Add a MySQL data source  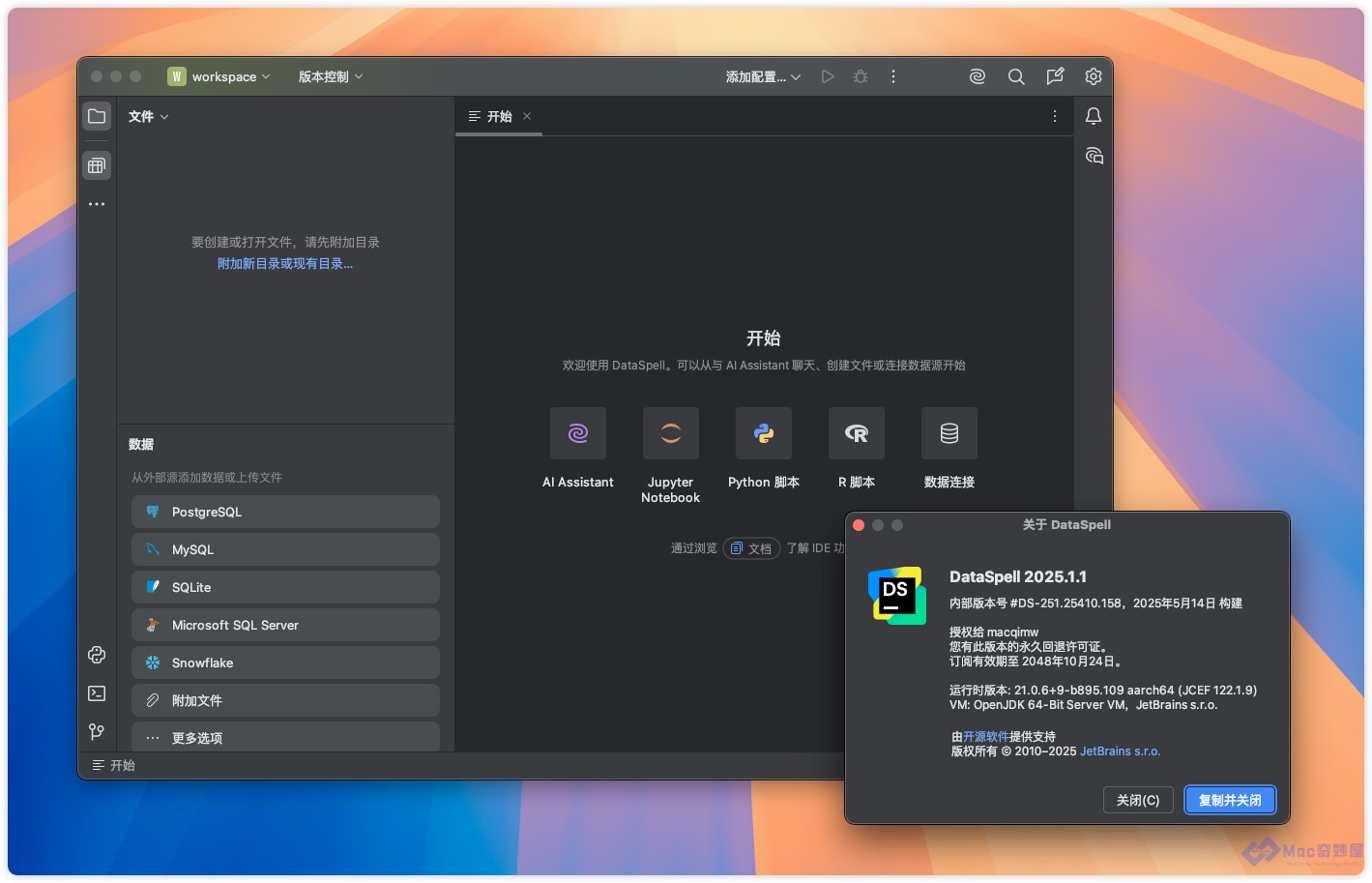285,549
